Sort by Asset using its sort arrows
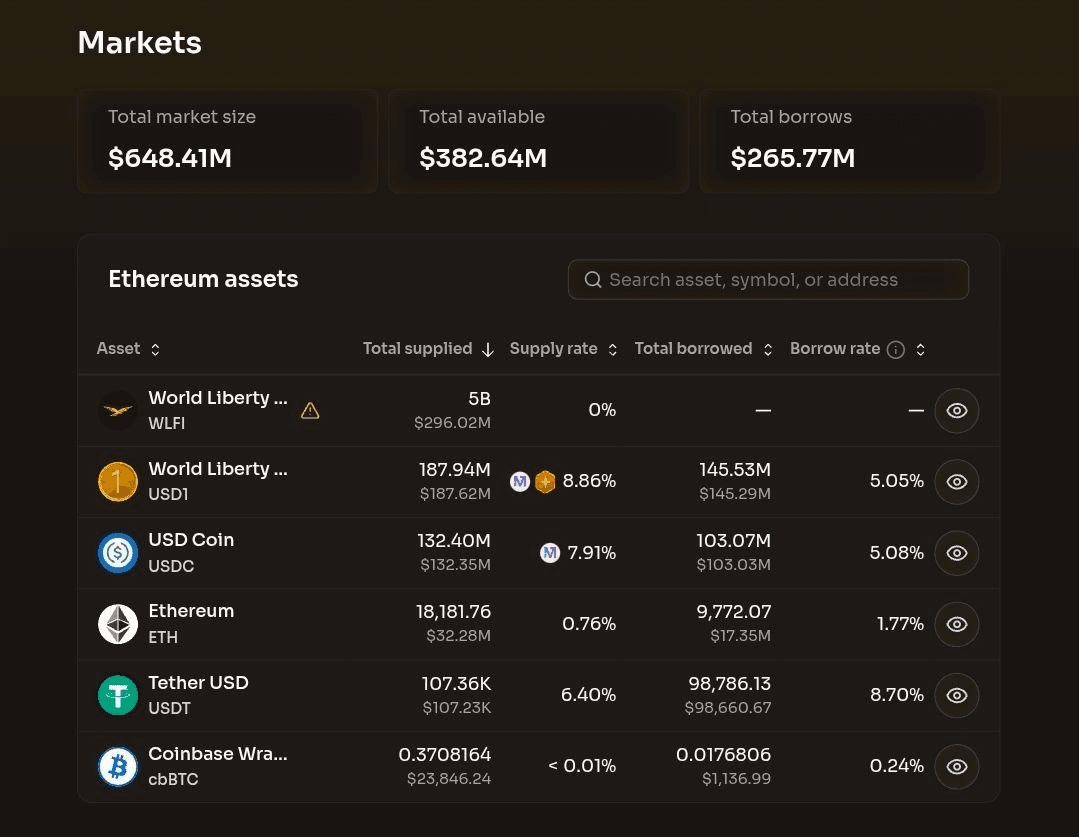The image size is (1079, 837). pyautogui.click(x=156, y=350)
